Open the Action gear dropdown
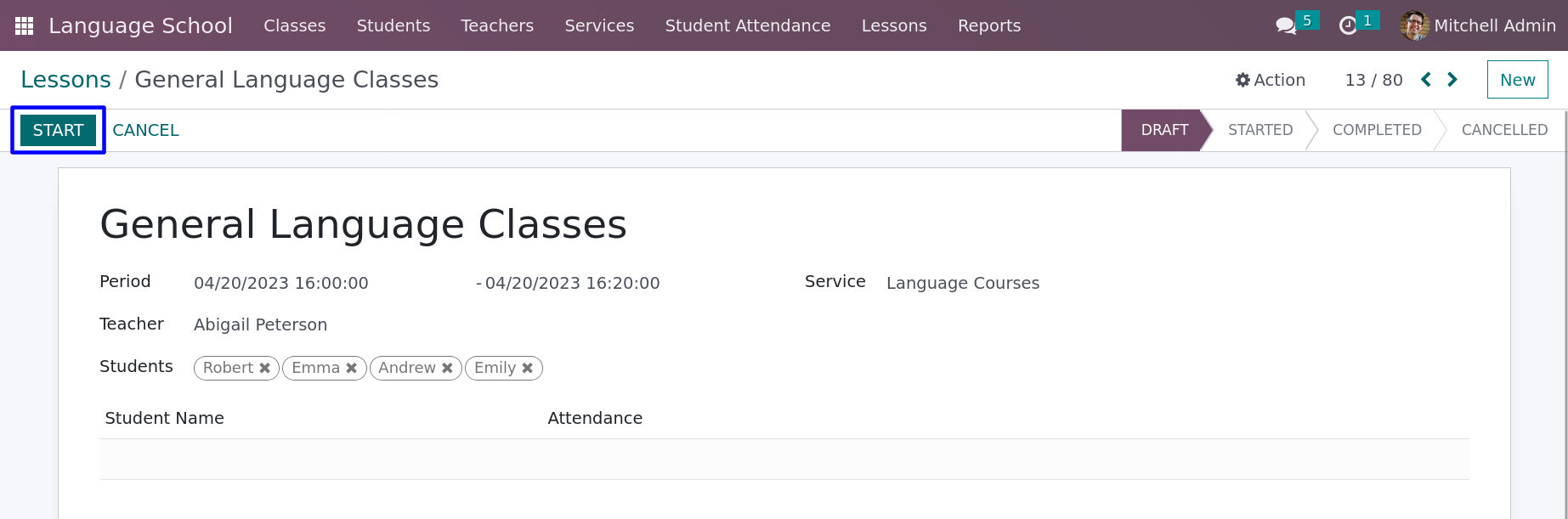Screen dimensions: 1568x519 pos(1271,80)
